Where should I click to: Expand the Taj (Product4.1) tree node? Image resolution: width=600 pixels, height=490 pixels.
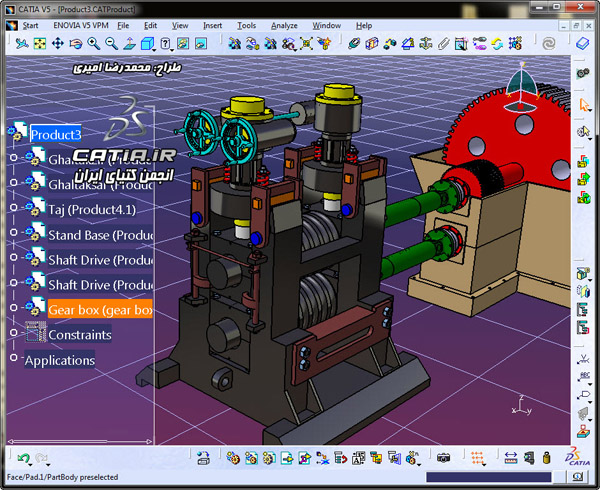pyautogui.click(x=14, y=207)
